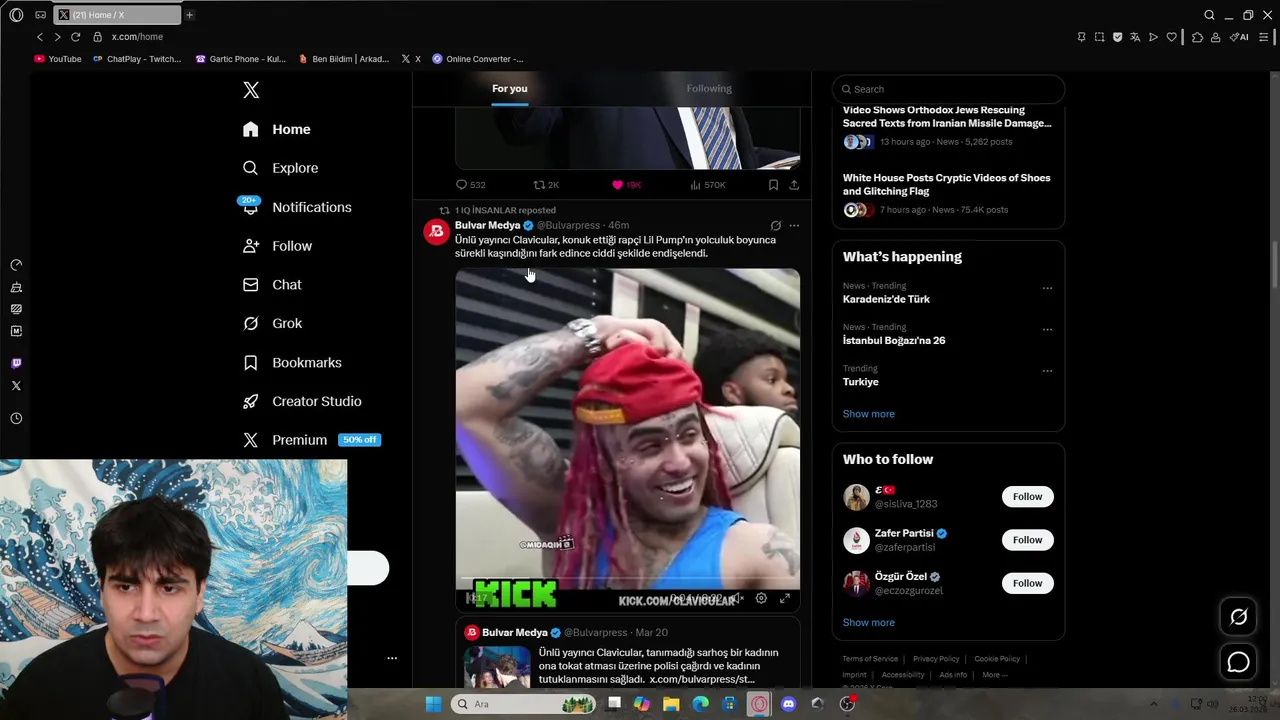This screenshot has width=1280, height=720.
Task: Toggle mute on the video player
Action: click(736, 598)
